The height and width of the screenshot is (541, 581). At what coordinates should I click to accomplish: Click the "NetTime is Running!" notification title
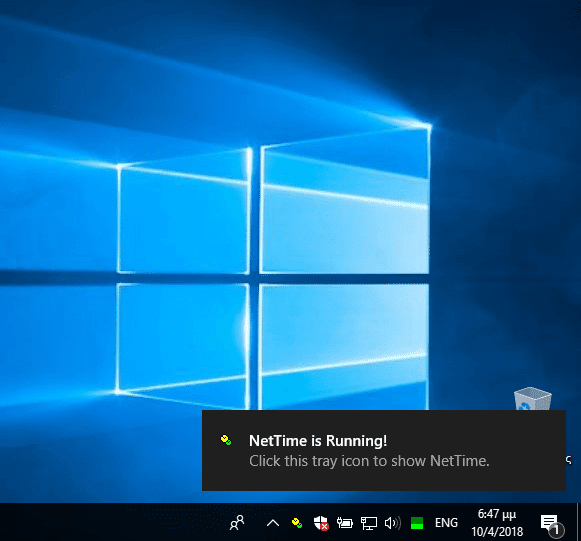tap(318, 441)
